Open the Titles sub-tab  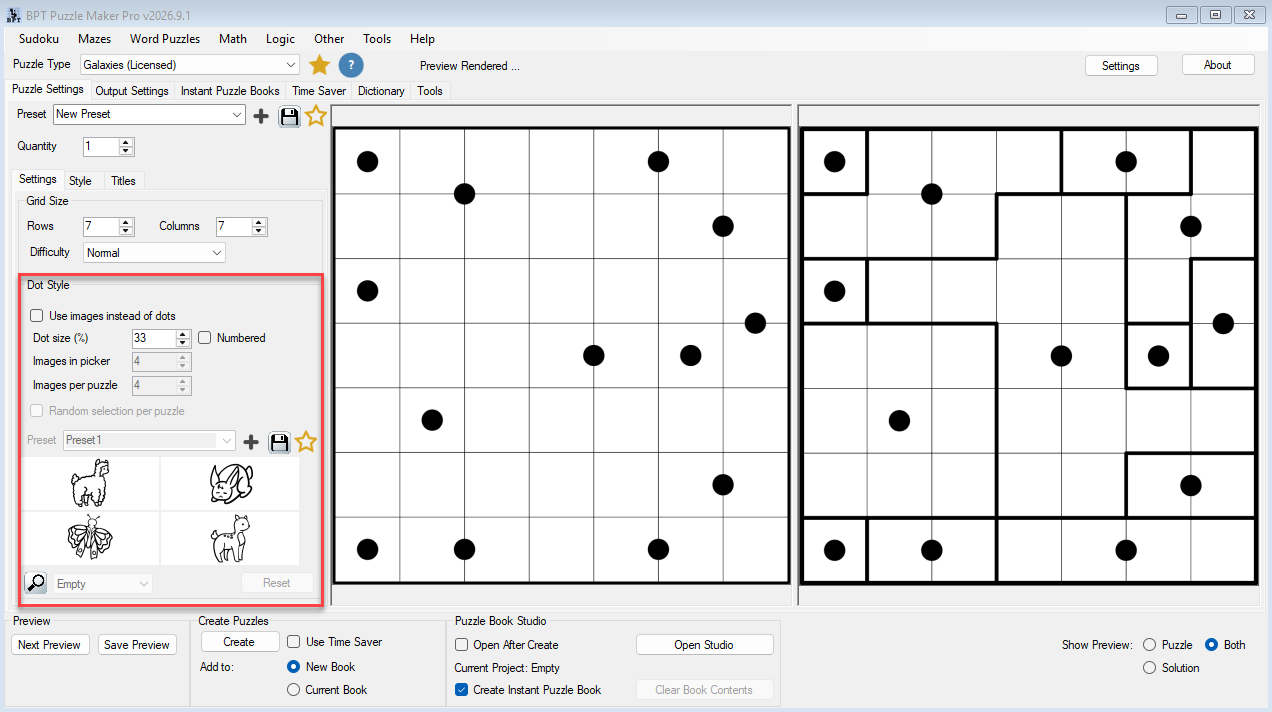click(x=124, y=181)
